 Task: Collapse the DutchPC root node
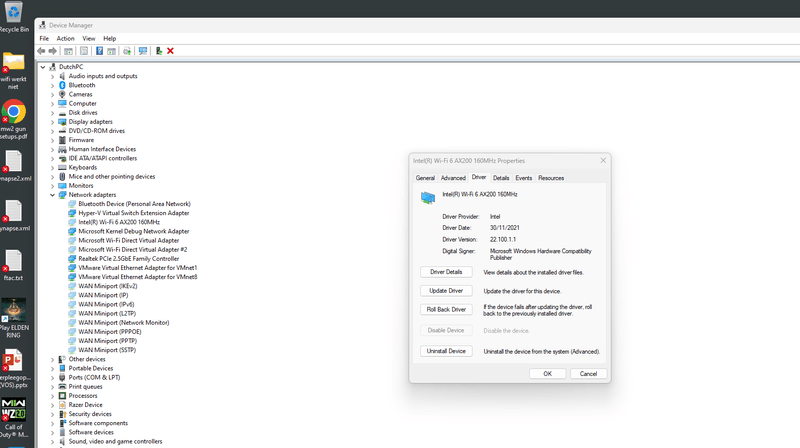(x=43, y=67)
